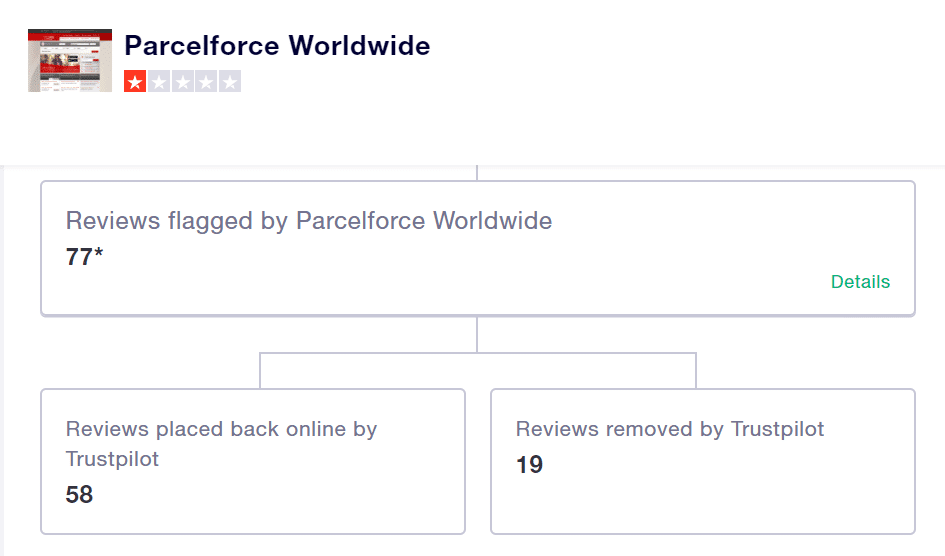Click the asterisk after the 77 count

click(98, 254)
